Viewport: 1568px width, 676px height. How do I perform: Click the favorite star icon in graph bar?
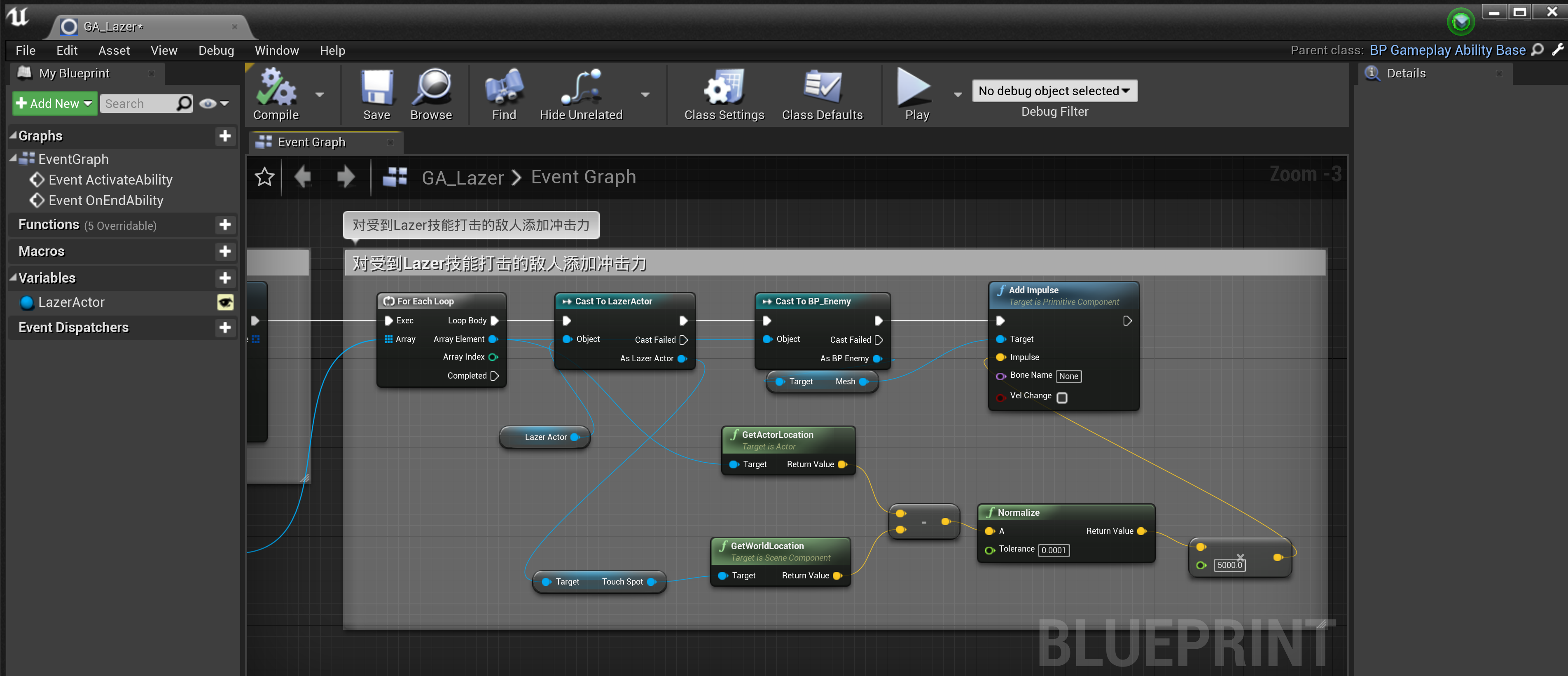click(x=264, y=177)
